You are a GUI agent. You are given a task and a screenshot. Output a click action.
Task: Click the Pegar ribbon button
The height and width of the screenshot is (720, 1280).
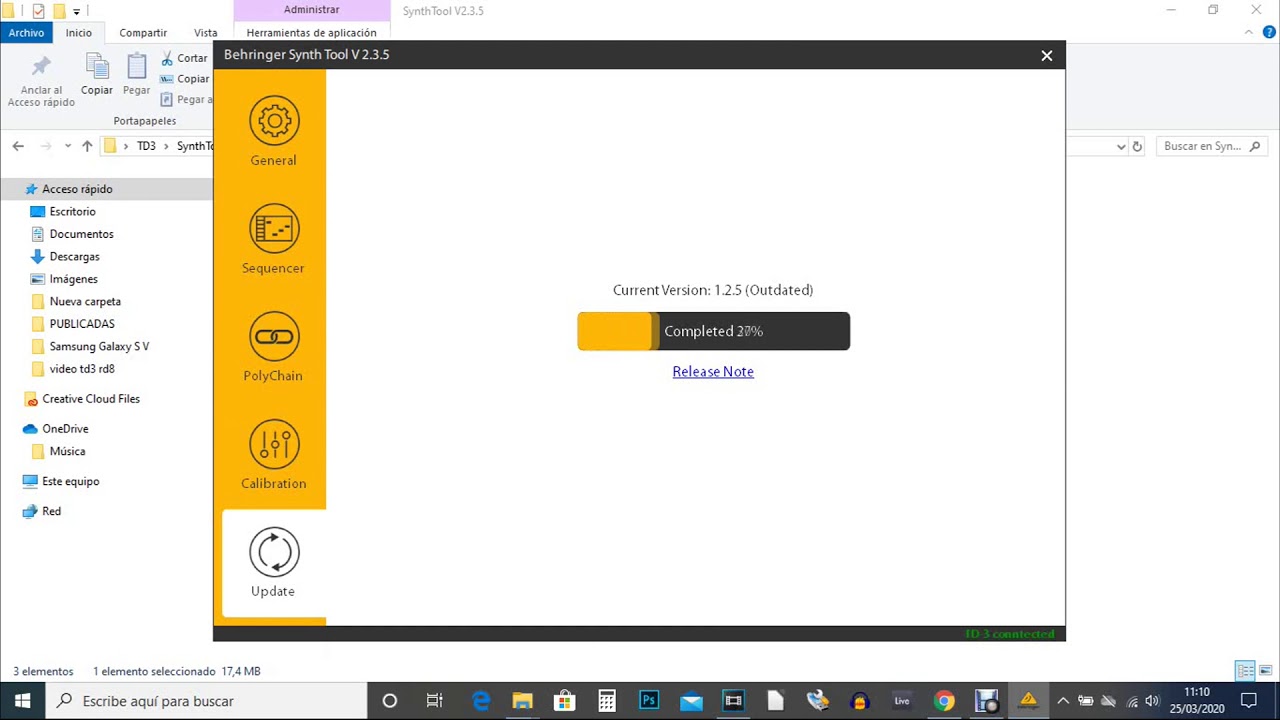pos(137,76)
